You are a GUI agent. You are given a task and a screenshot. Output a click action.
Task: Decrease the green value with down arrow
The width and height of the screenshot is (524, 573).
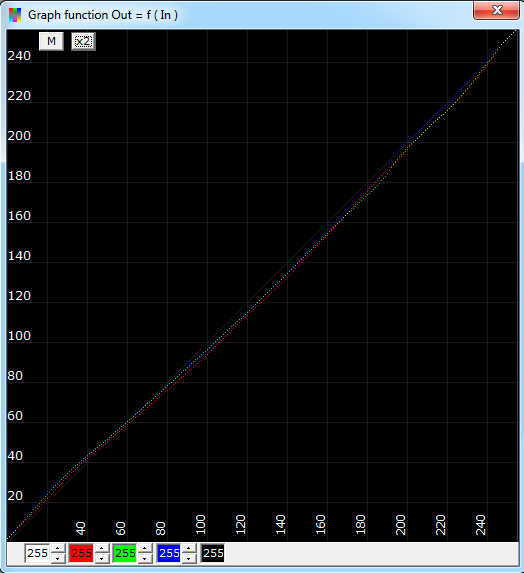(x=145, y=558)
